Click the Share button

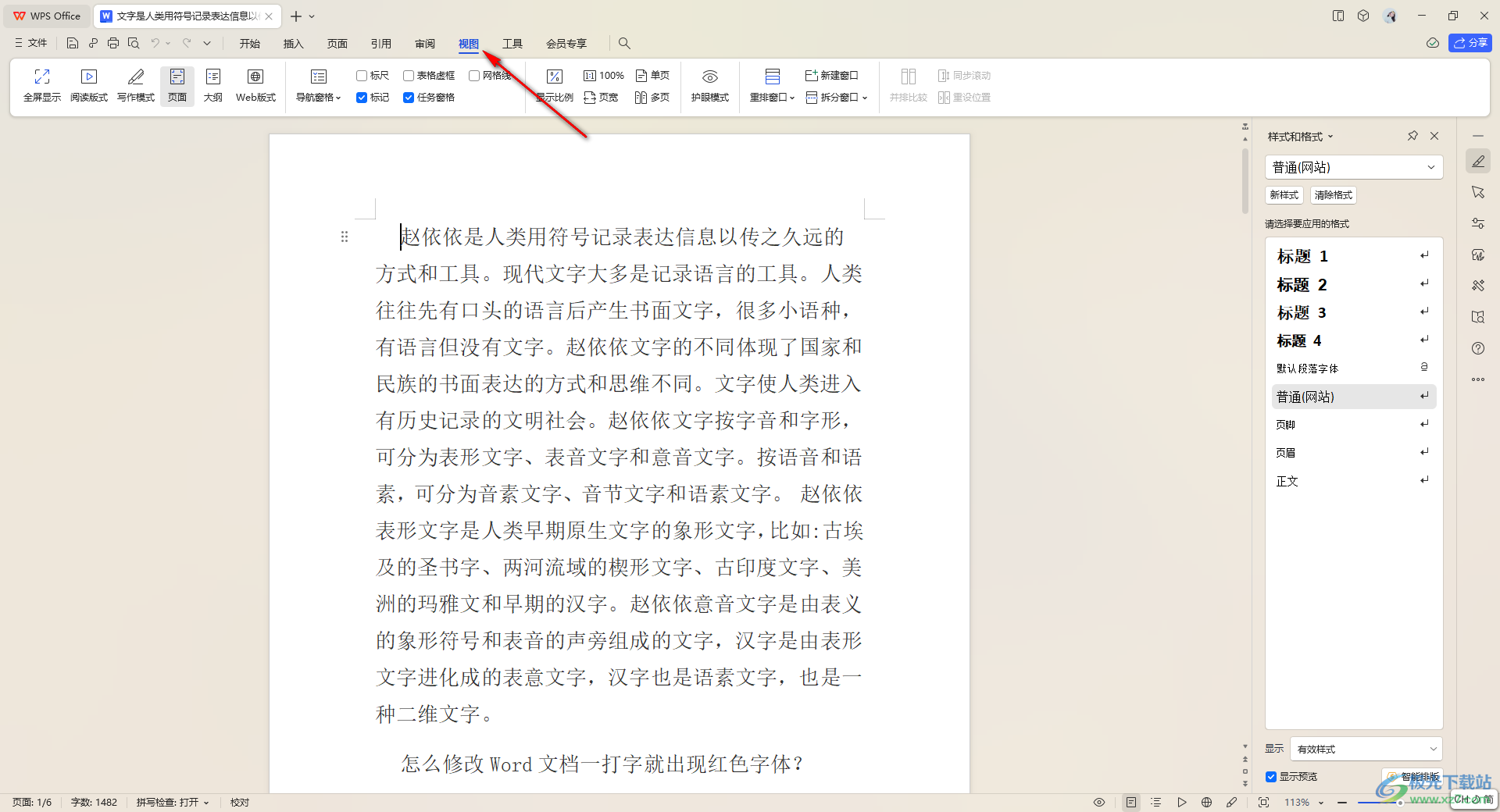click(x=1470, y=43)
